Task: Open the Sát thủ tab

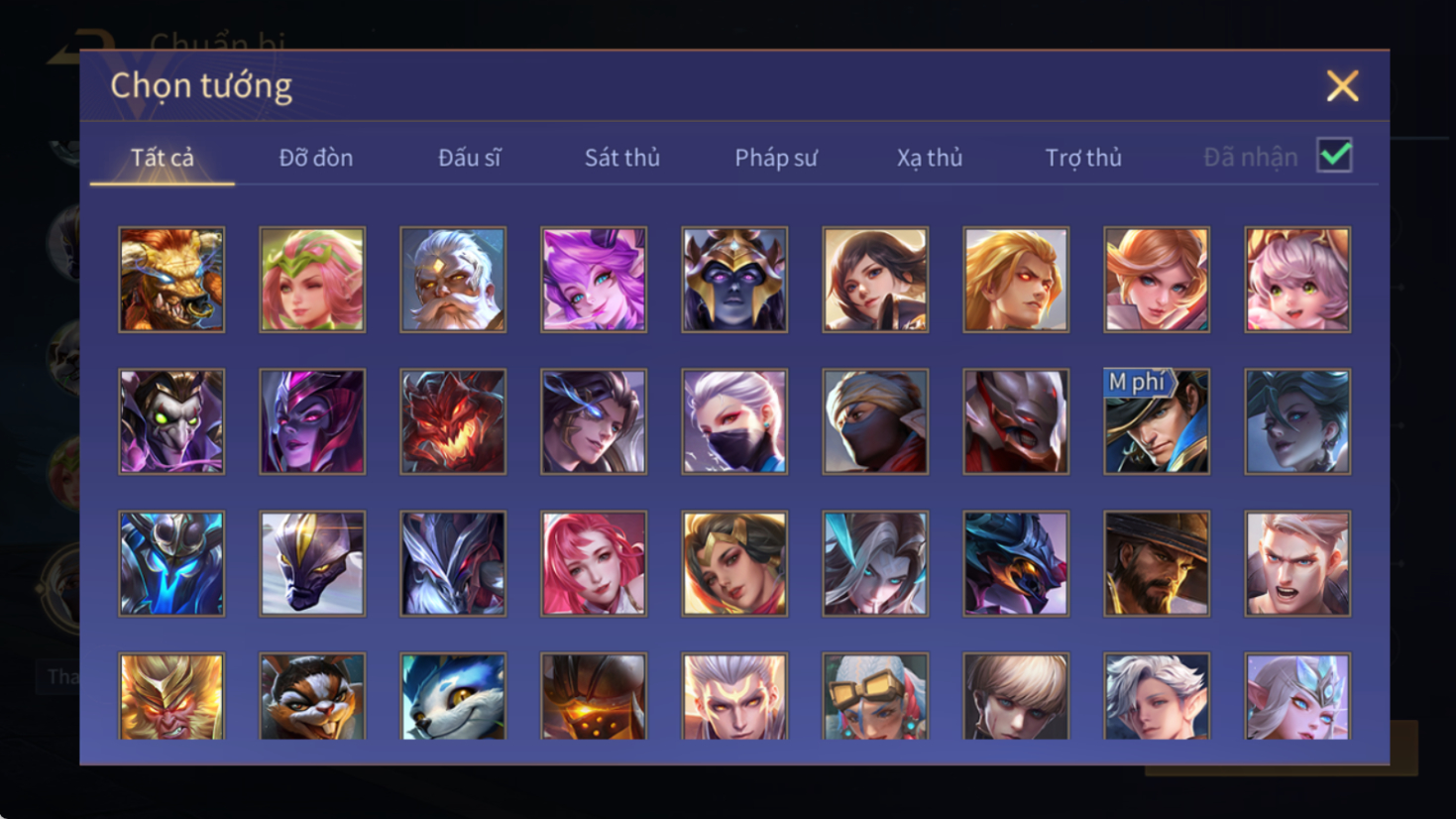Action: point(621,158)
